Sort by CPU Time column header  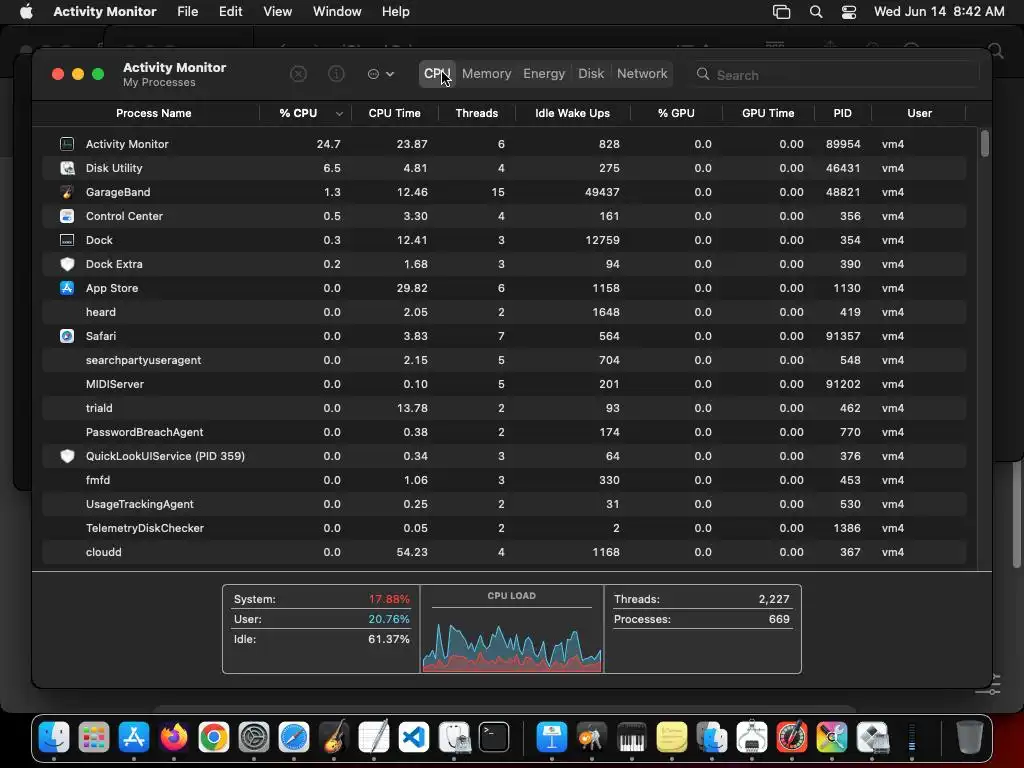(x=394, y=113)
